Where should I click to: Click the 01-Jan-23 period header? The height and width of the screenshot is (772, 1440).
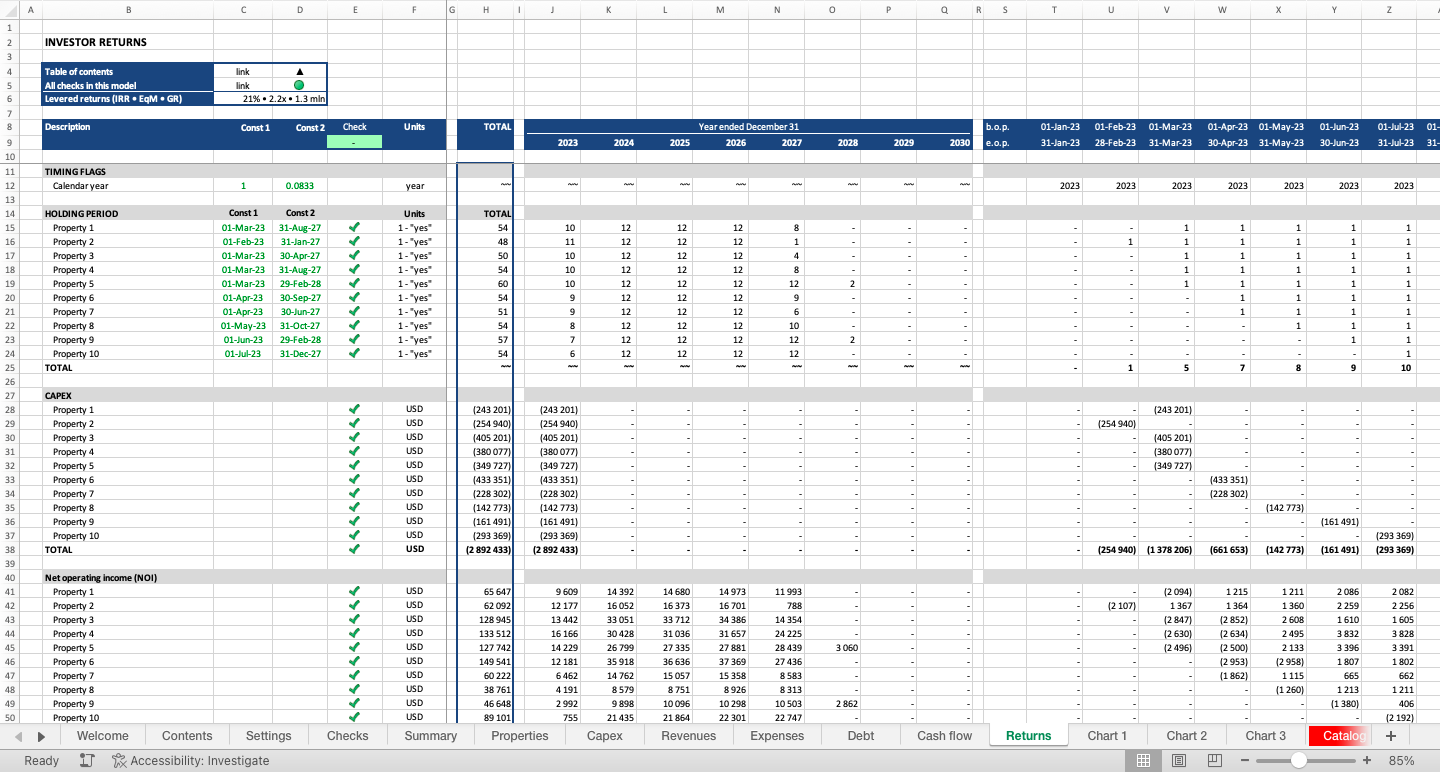coord(1060,127)
